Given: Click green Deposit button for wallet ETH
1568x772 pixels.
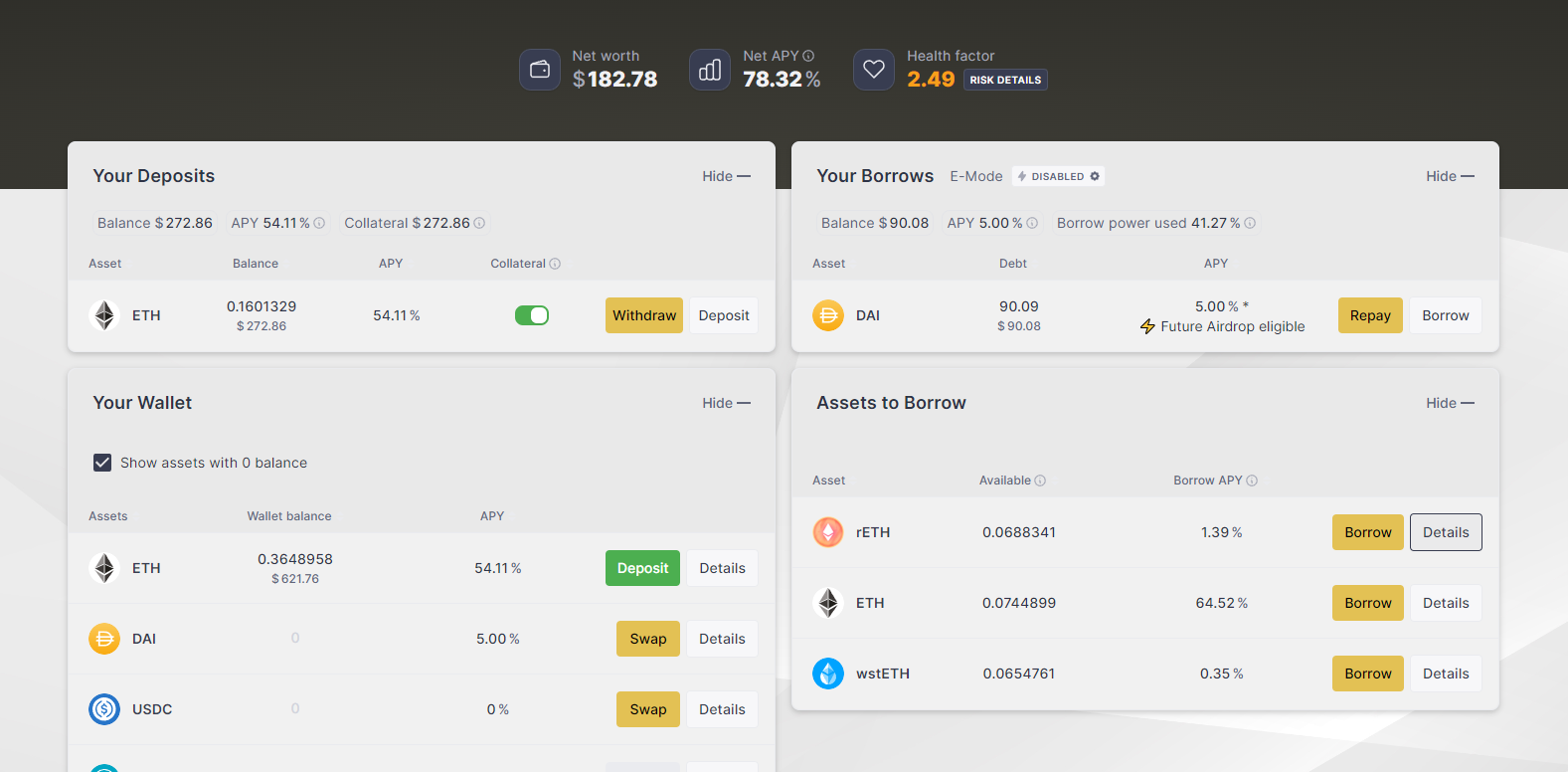Looking at the screenshot, I should pyautogui.click(x=642, y=568).
